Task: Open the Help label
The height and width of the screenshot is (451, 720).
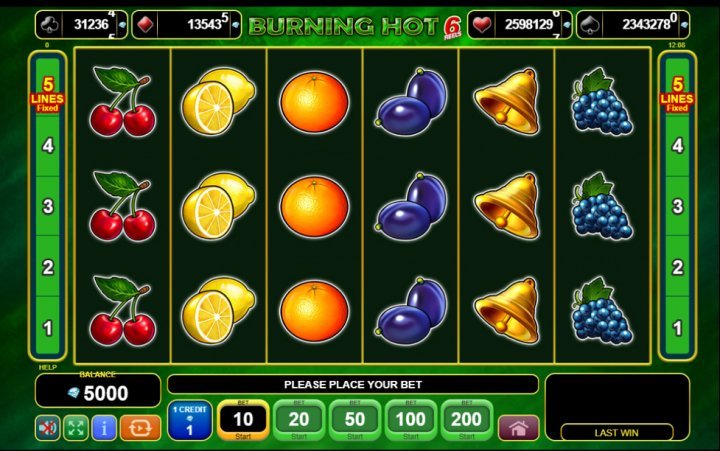Action: point(48,367)
